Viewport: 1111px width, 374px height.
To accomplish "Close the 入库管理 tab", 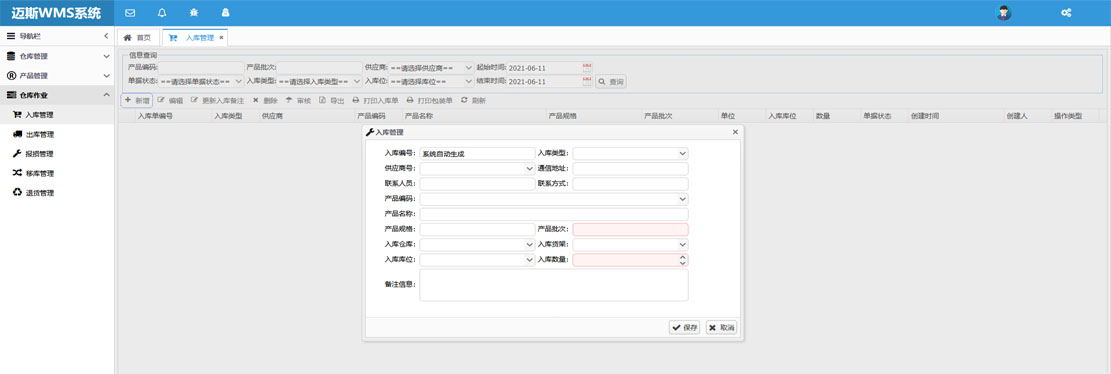I will tap(221, 38).
